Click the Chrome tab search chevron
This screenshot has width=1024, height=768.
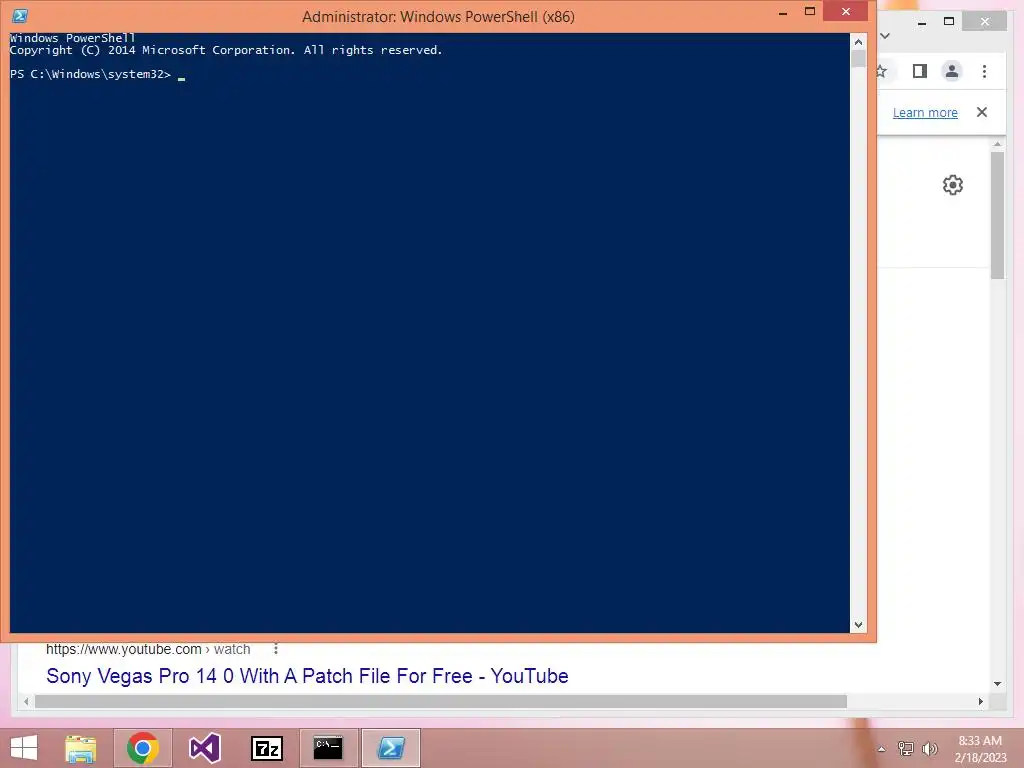coord(886,36)
